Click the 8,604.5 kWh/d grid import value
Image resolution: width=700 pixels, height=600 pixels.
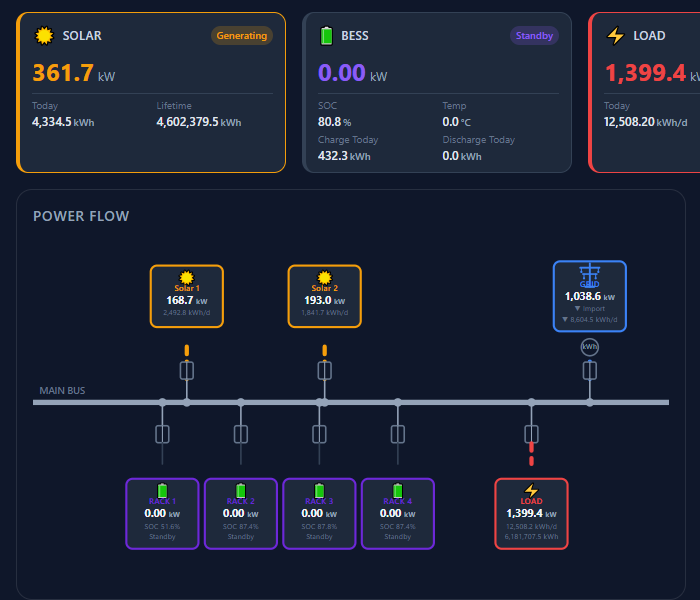pyautogui.click(x=590, y=320)
